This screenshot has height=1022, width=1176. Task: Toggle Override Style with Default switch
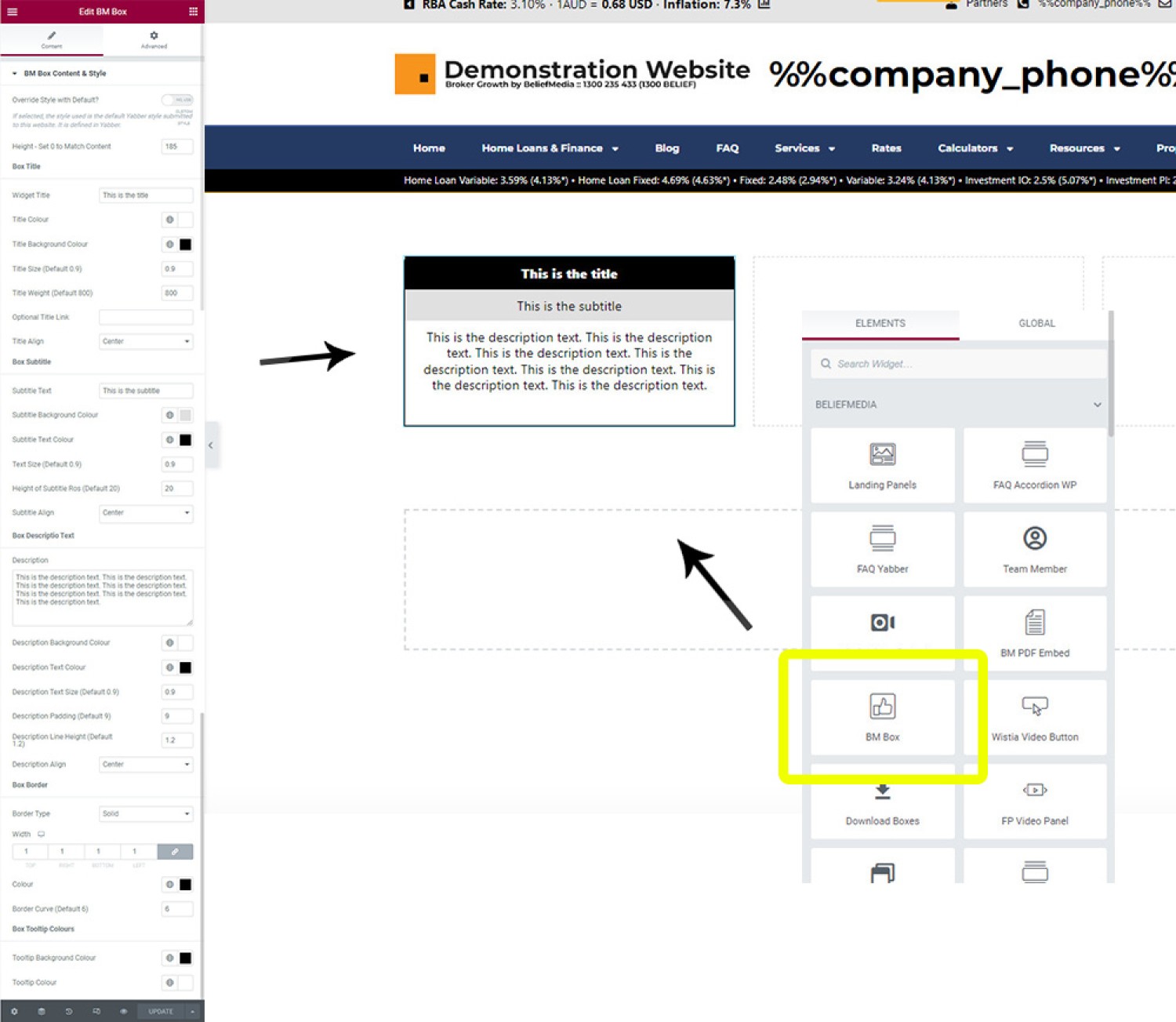(x=177, y=100)
